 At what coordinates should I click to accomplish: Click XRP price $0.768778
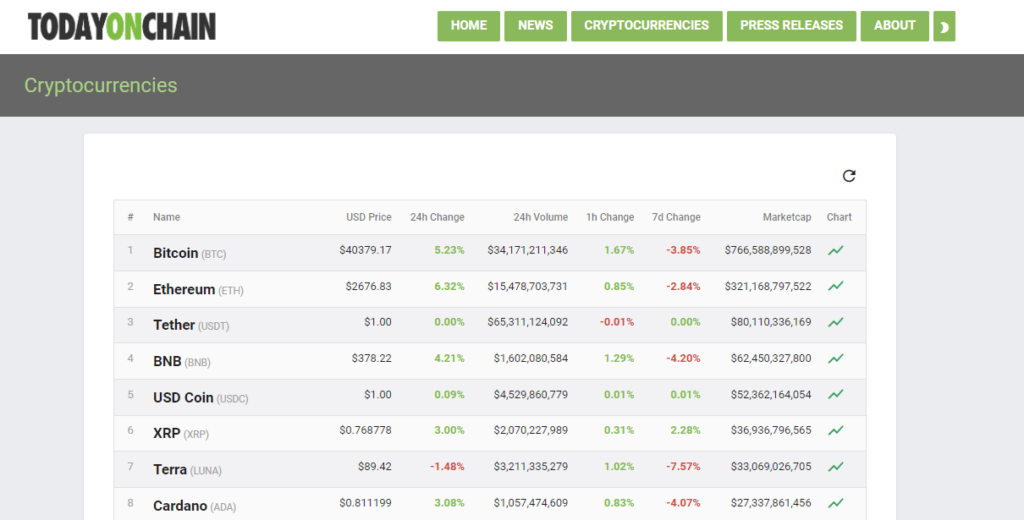(x=365, y=431)
